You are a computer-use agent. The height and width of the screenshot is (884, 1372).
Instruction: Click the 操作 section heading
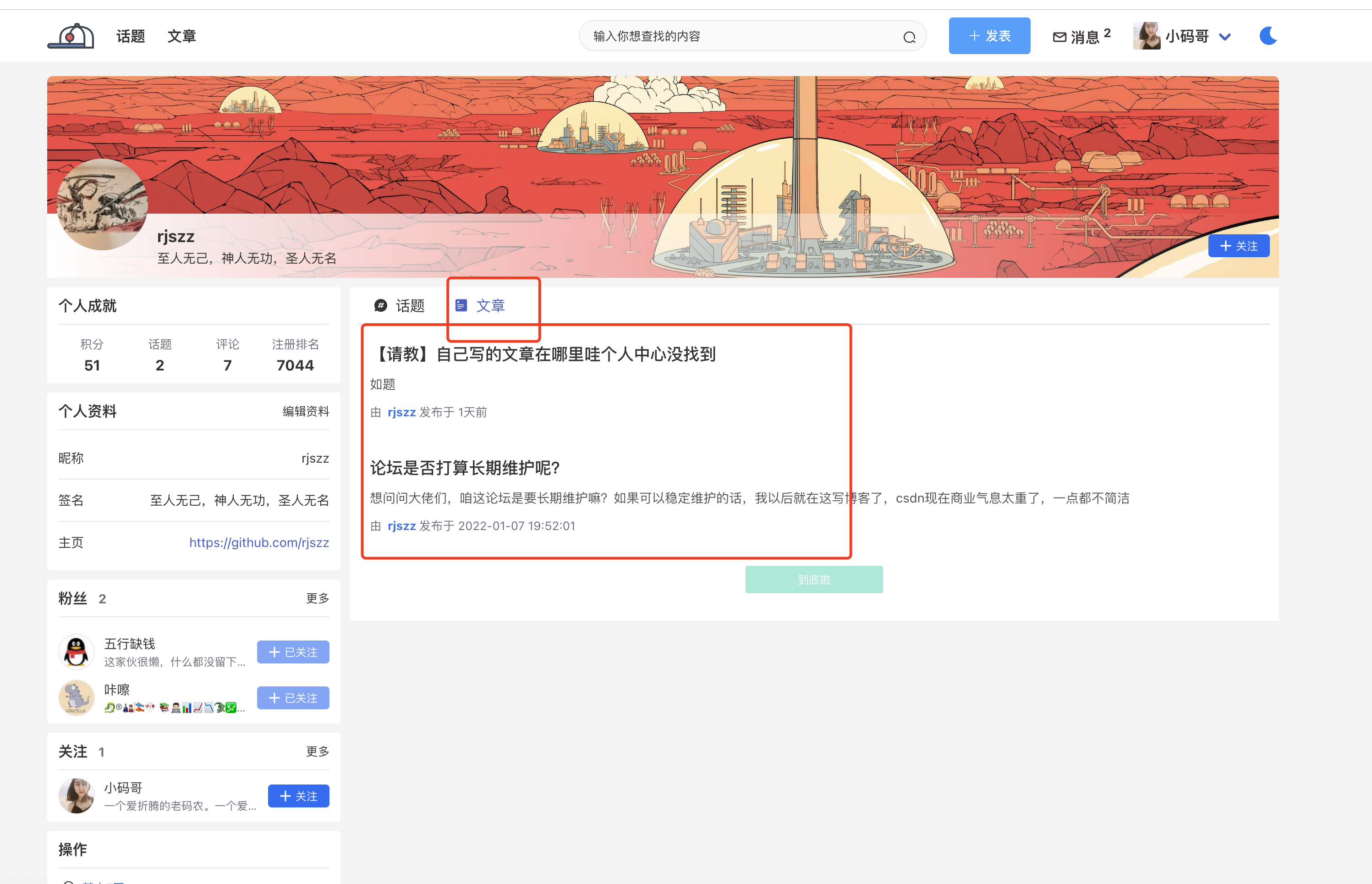tap(73, 849)
